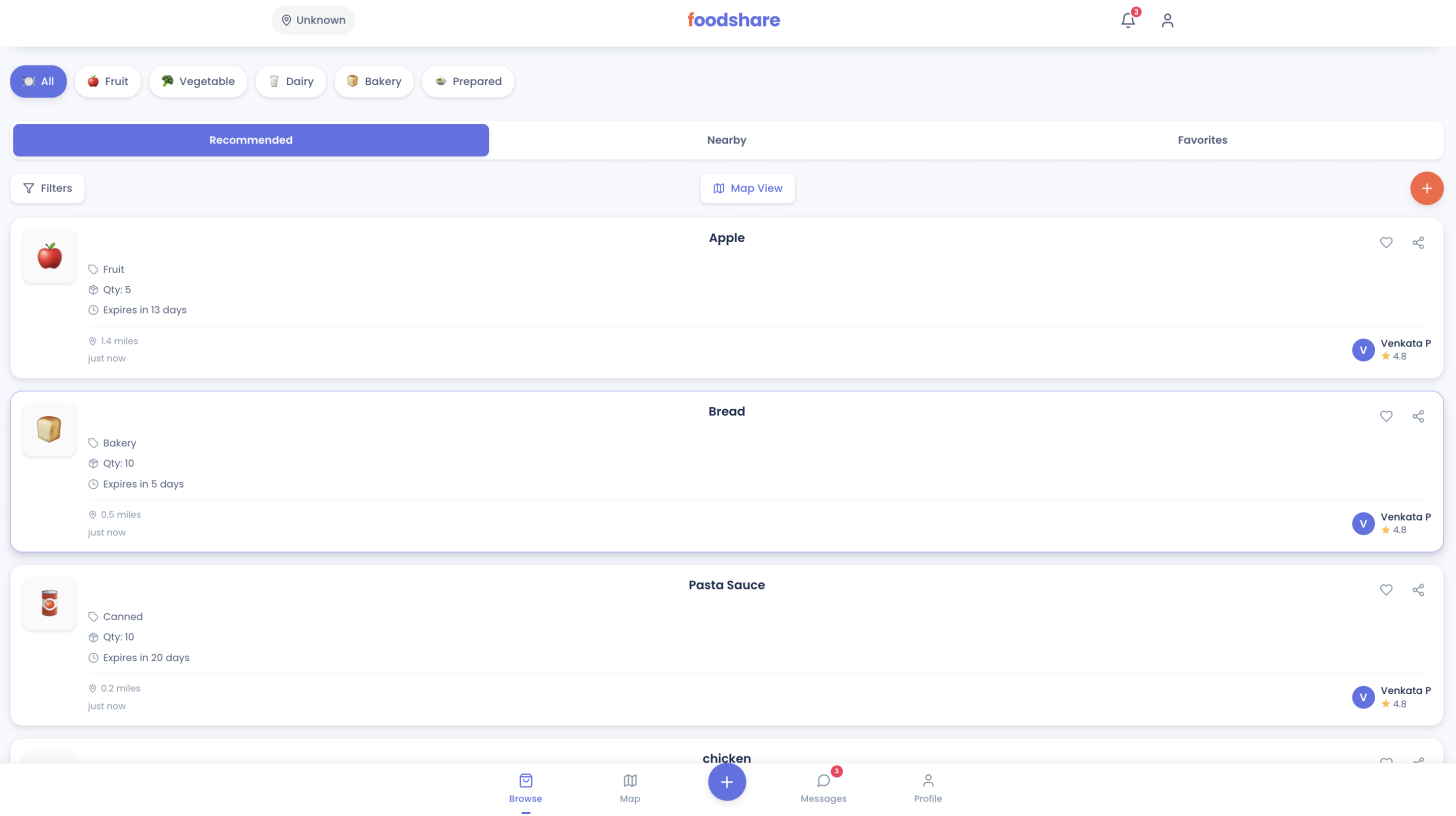
Task: Switch to Map View
Action: (747, 188)
